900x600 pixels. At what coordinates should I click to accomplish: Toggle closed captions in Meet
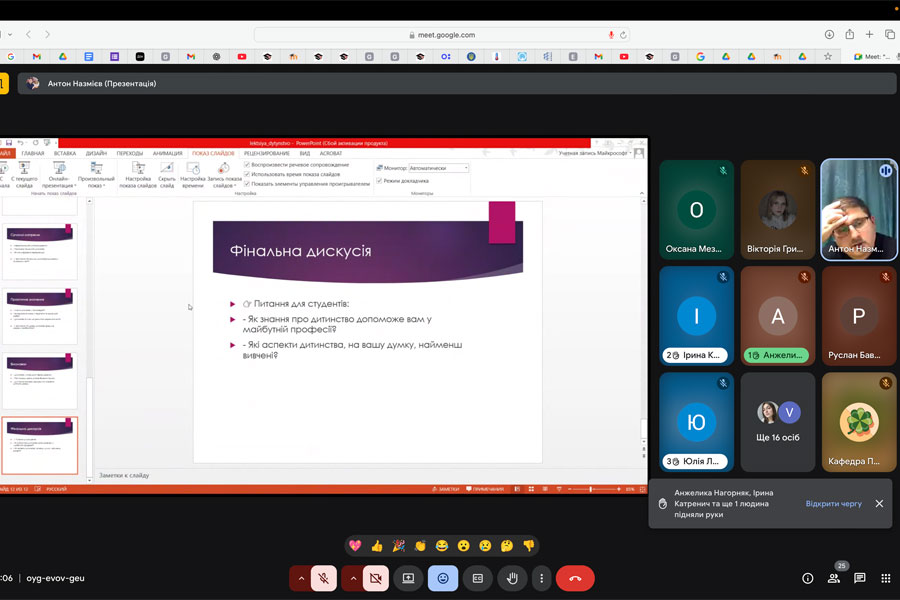(x=478, y=578)
